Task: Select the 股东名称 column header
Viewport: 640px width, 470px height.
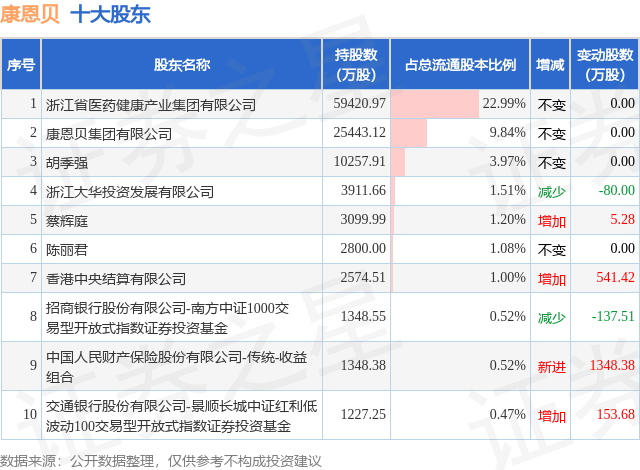Action: pyautogui.click(x=182, y=64)
